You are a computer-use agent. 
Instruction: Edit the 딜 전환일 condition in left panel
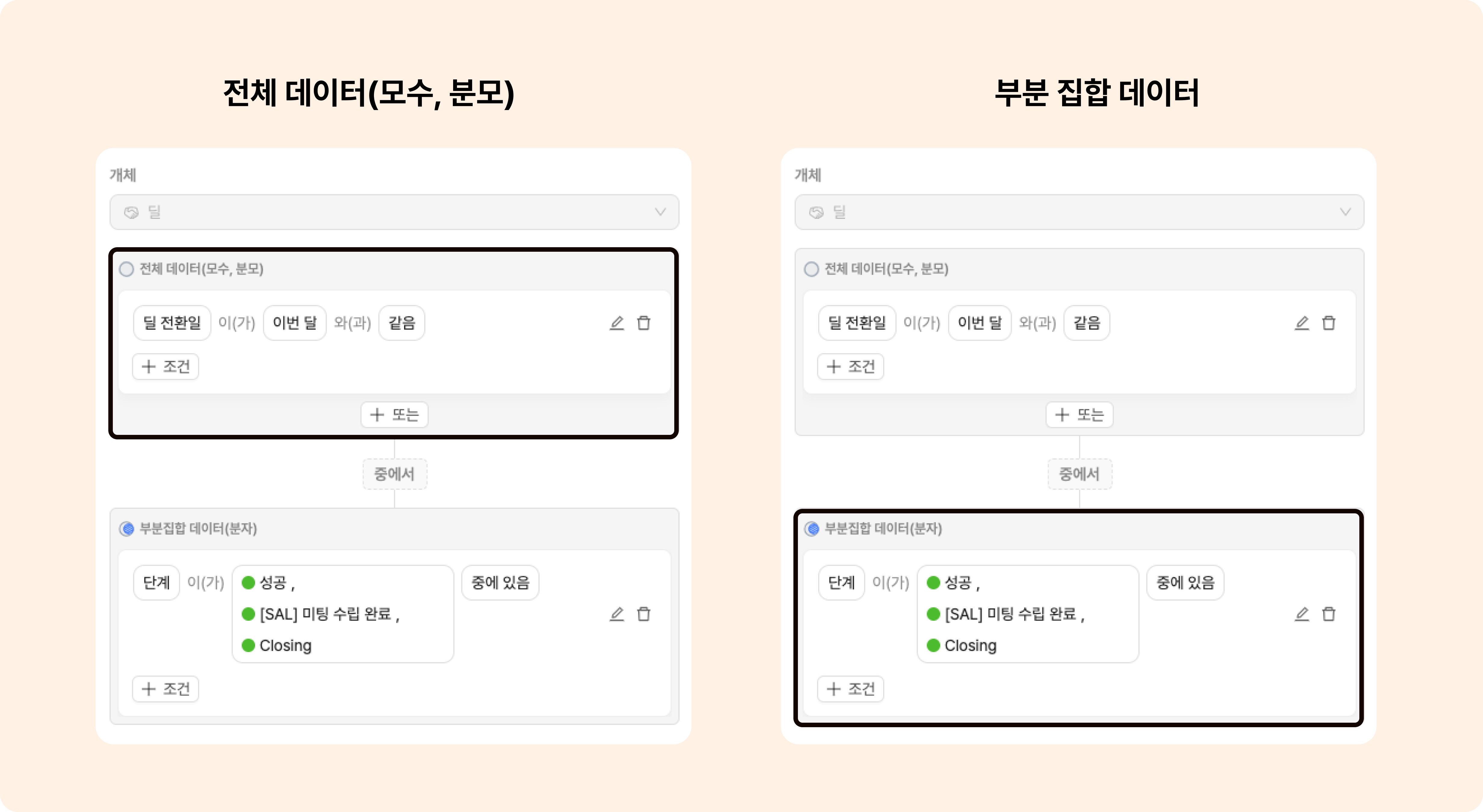pos(616,323)
